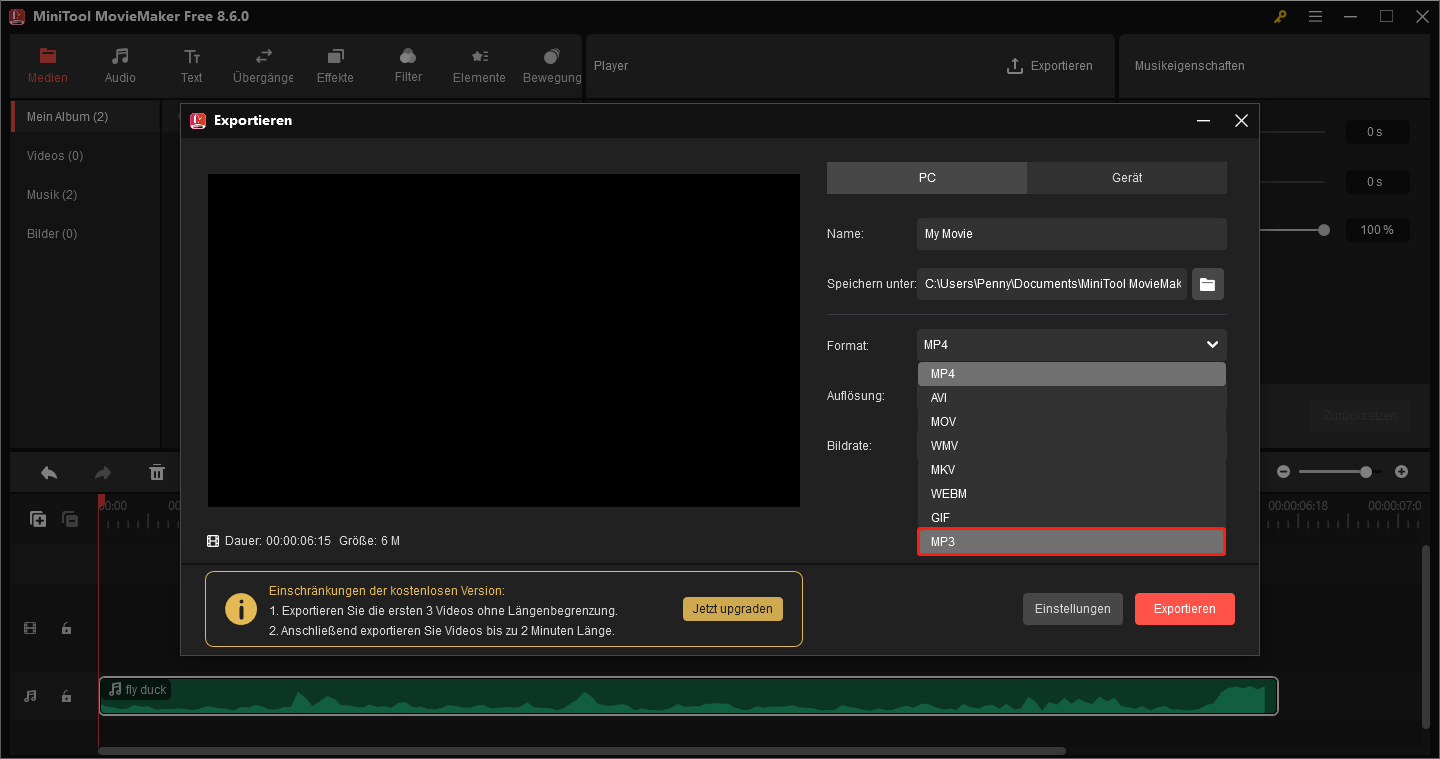Close the Exportieren dialog

pyautogui.click(x=1241, y=121)
